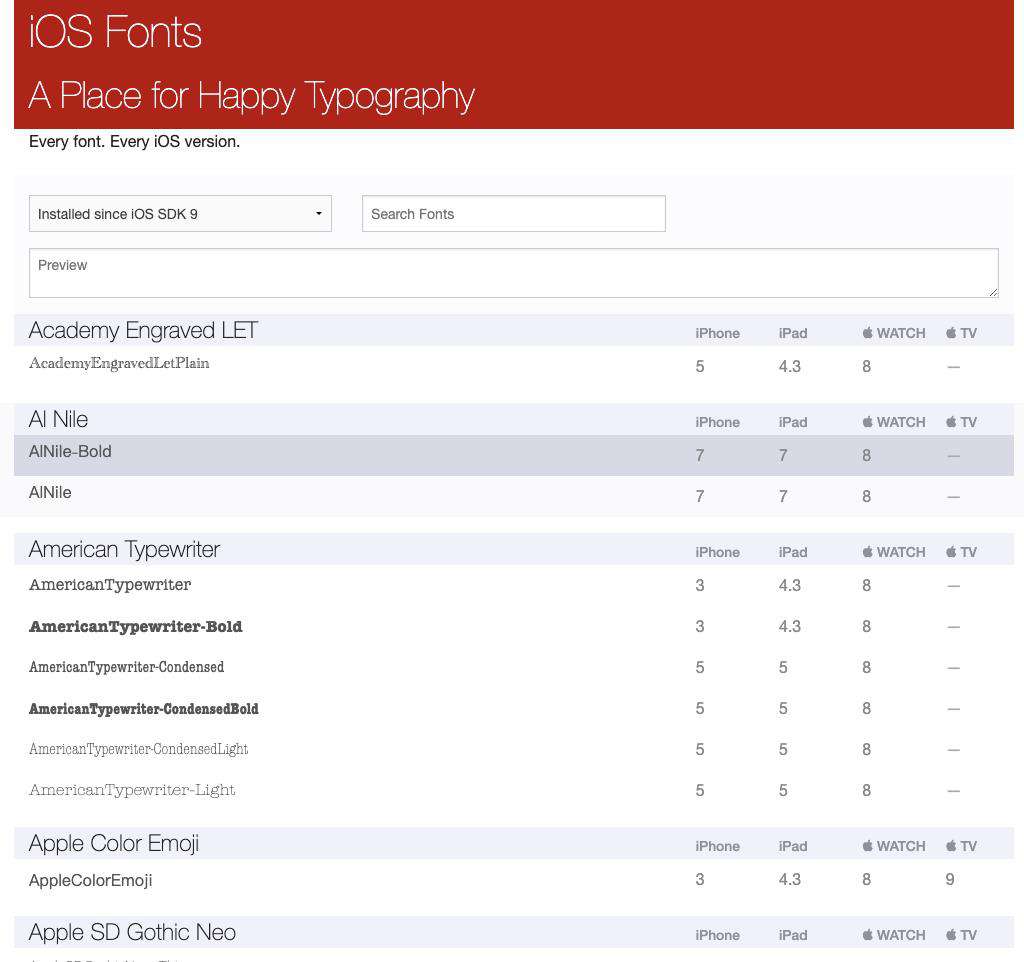Screen dimensions: 1024x962
Task: Click iPhone value 7 in AlNile-Bold row
Action: pyautogui.click(x=700, y=455)
